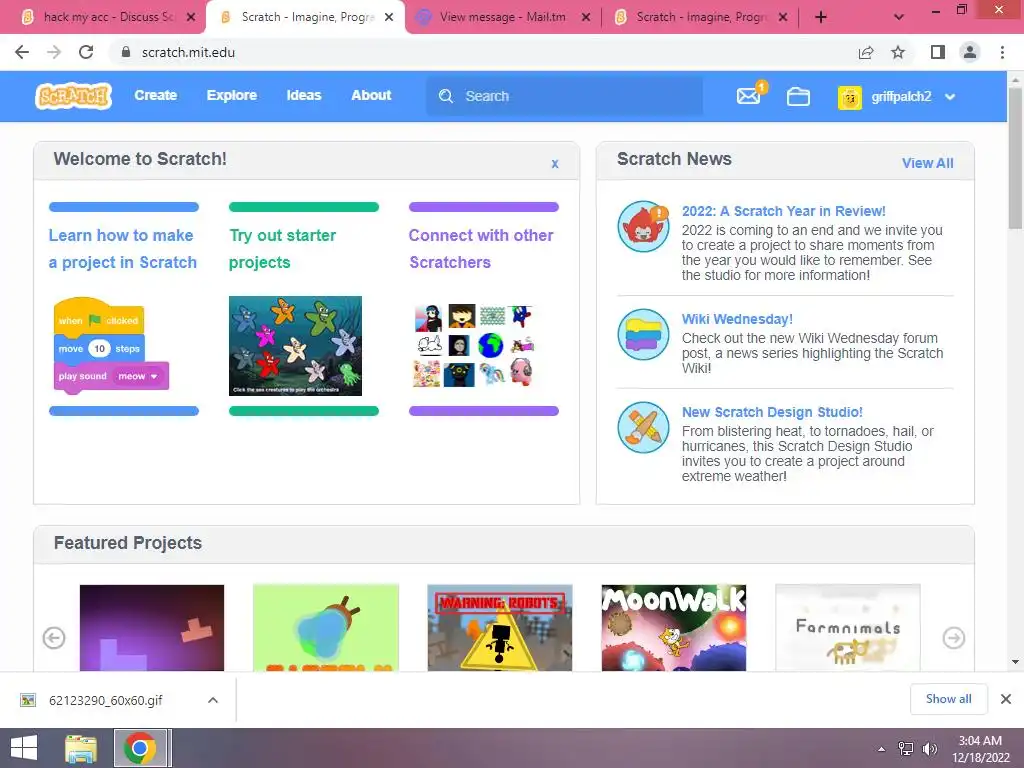Screen dimensions: 1024x768
Task: Open the MoonWalk featured project
Action: 673,628
